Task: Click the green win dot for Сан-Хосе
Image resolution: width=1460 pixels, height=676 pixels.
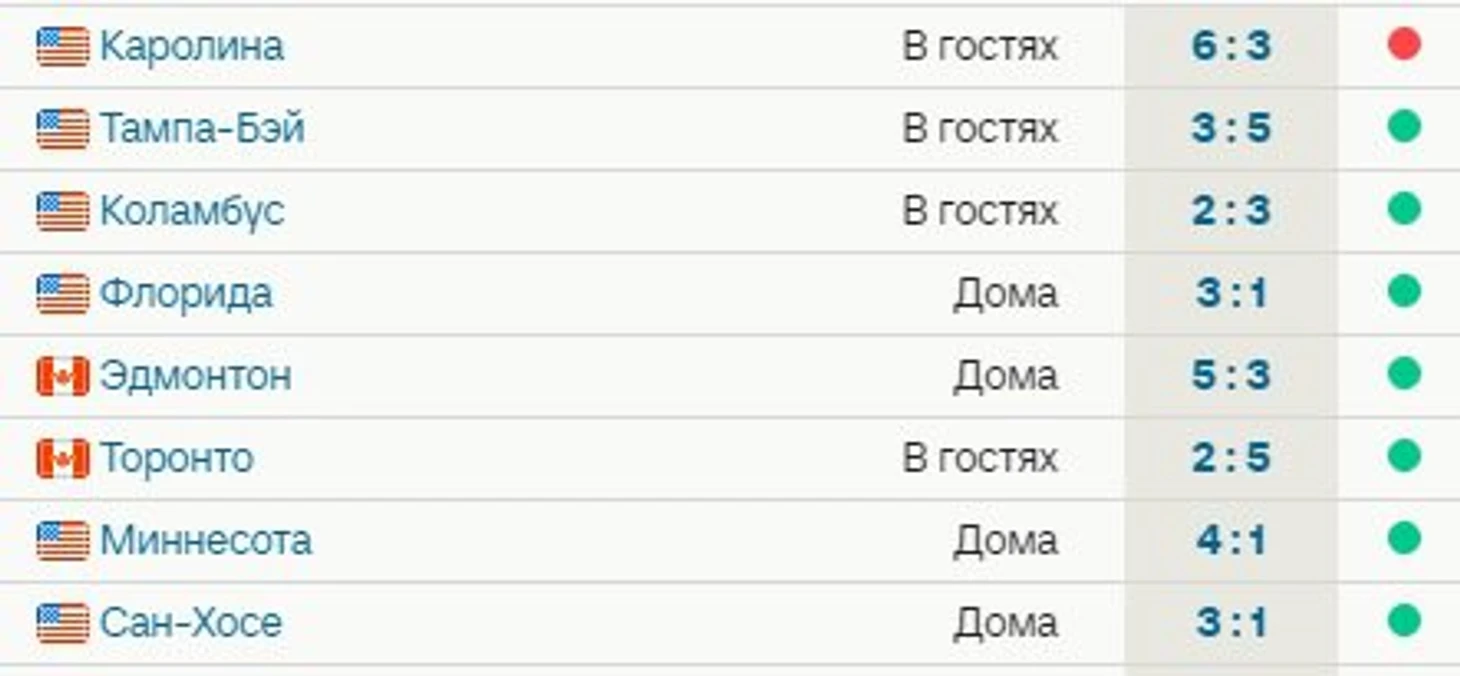Action: point(1404,620)
